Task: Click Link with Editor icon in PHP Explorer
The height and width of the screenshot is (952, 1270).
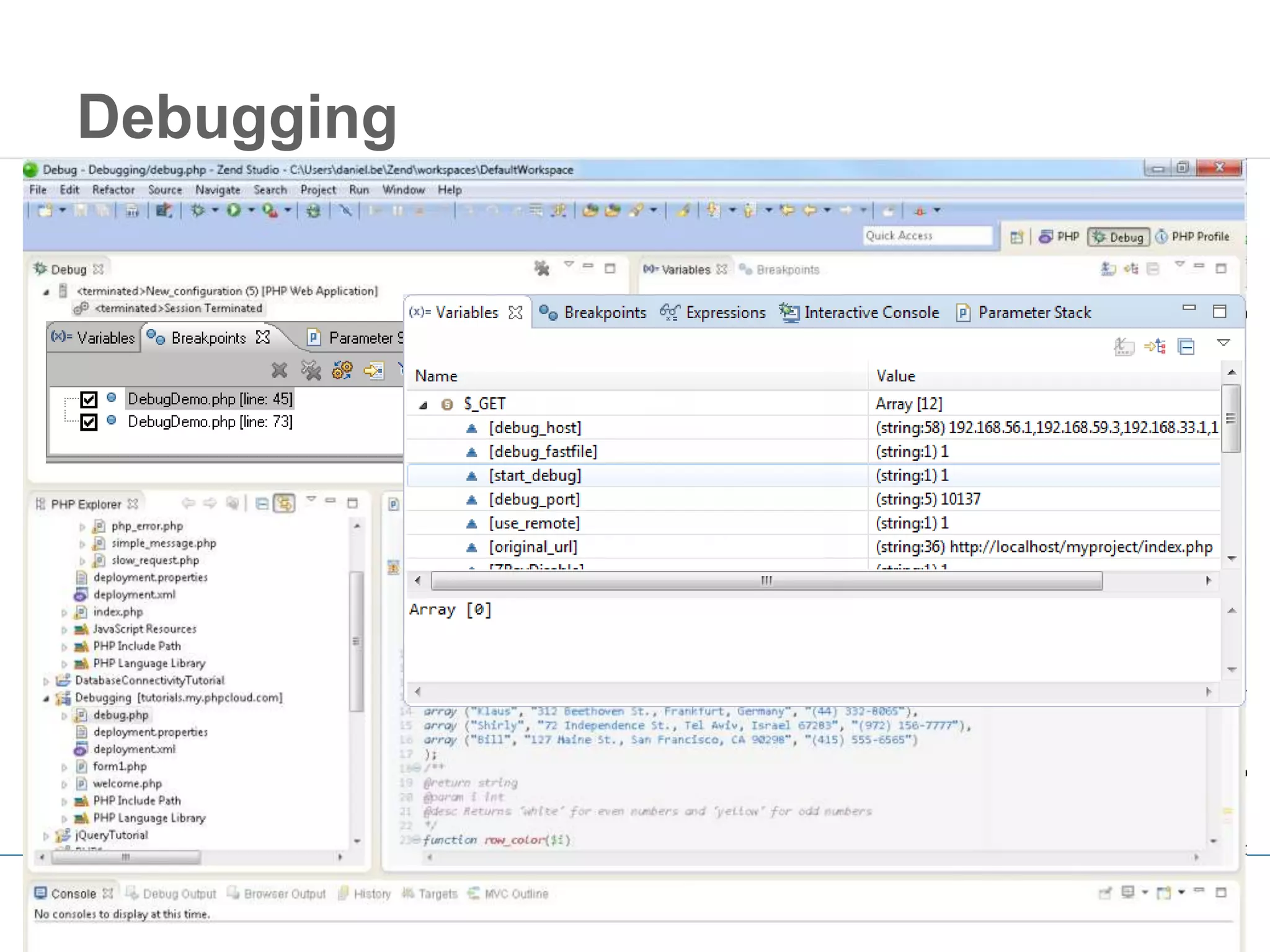Action: pyautogui.click(x=285, y=503)
